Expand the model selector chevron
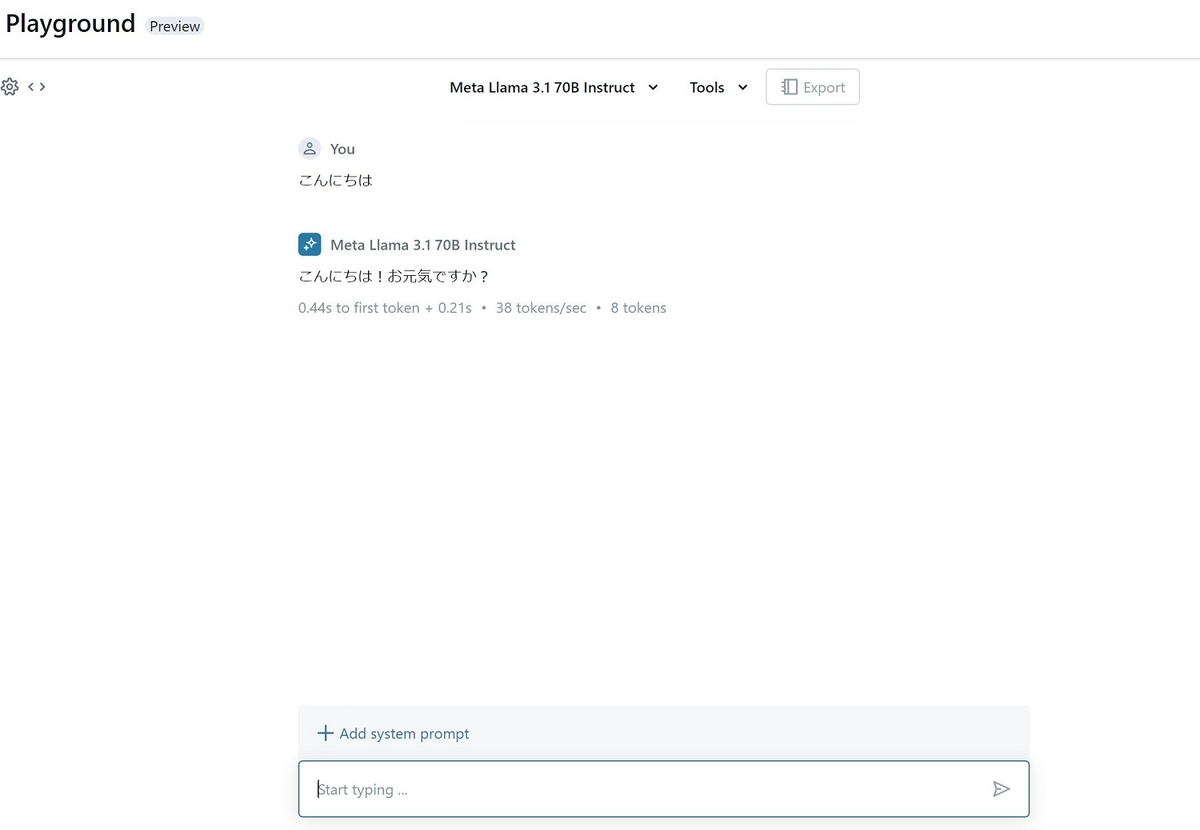Viewport: 1200px width, 830px height. point(653,87)
